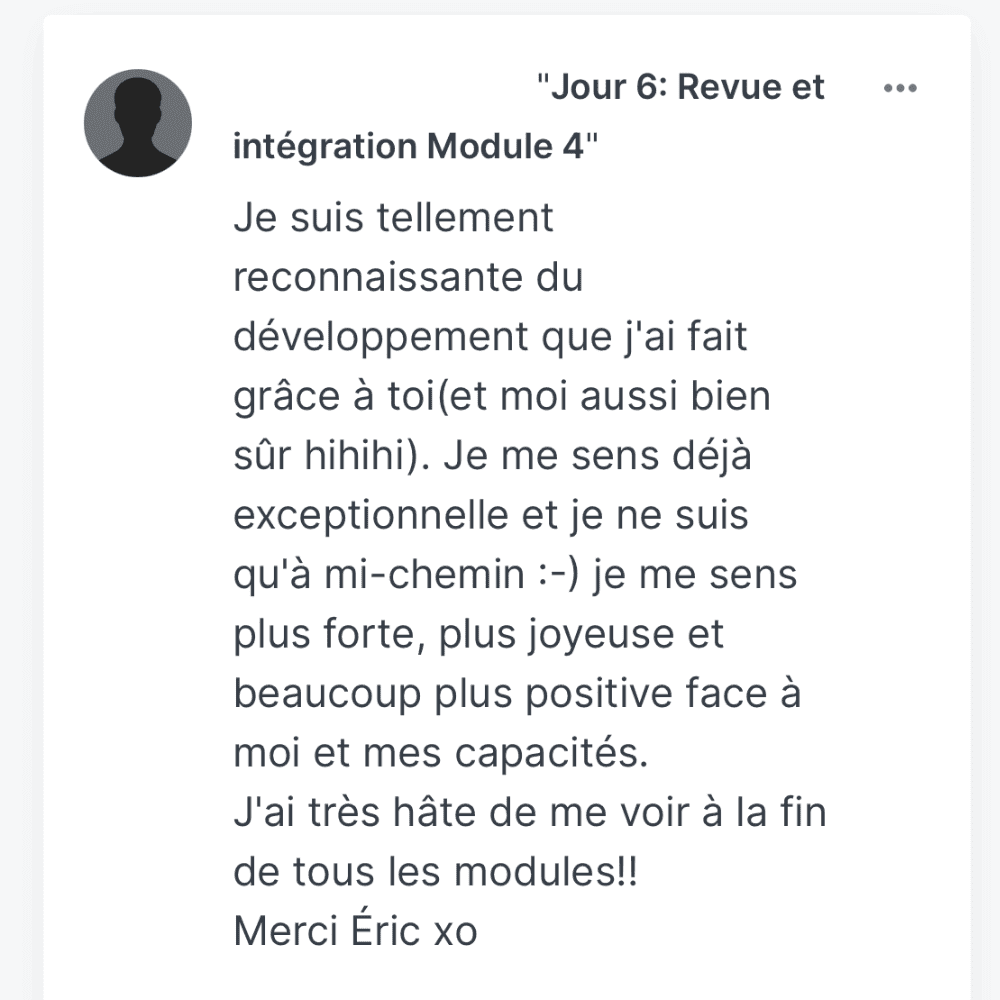The height and width of the screenshot is (1000, 1000).
Task: Click the "de tous les modules!!" line
Action: 435,873
